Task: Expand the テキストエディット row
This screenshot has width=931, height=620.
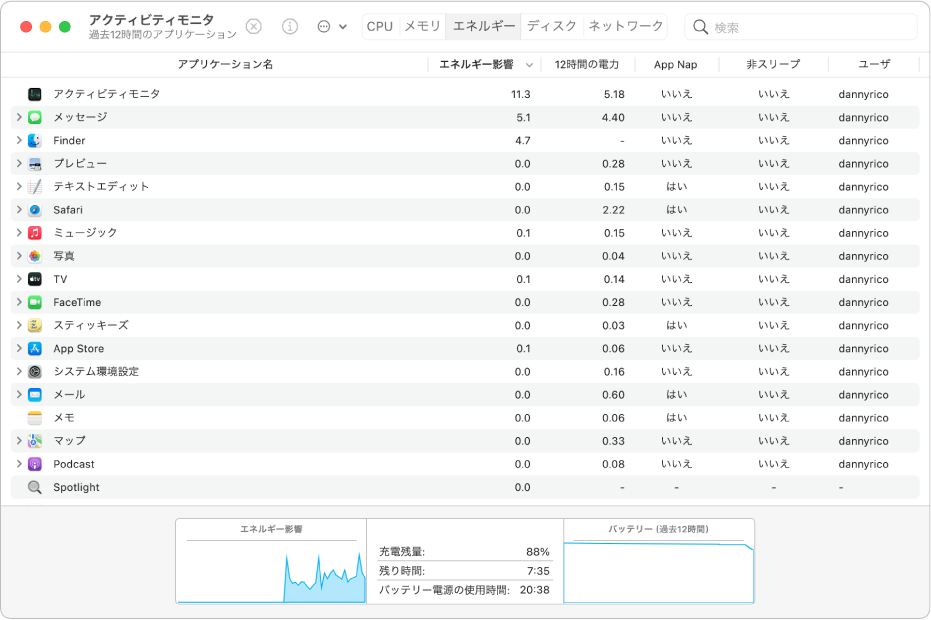Action: point(19,186)
